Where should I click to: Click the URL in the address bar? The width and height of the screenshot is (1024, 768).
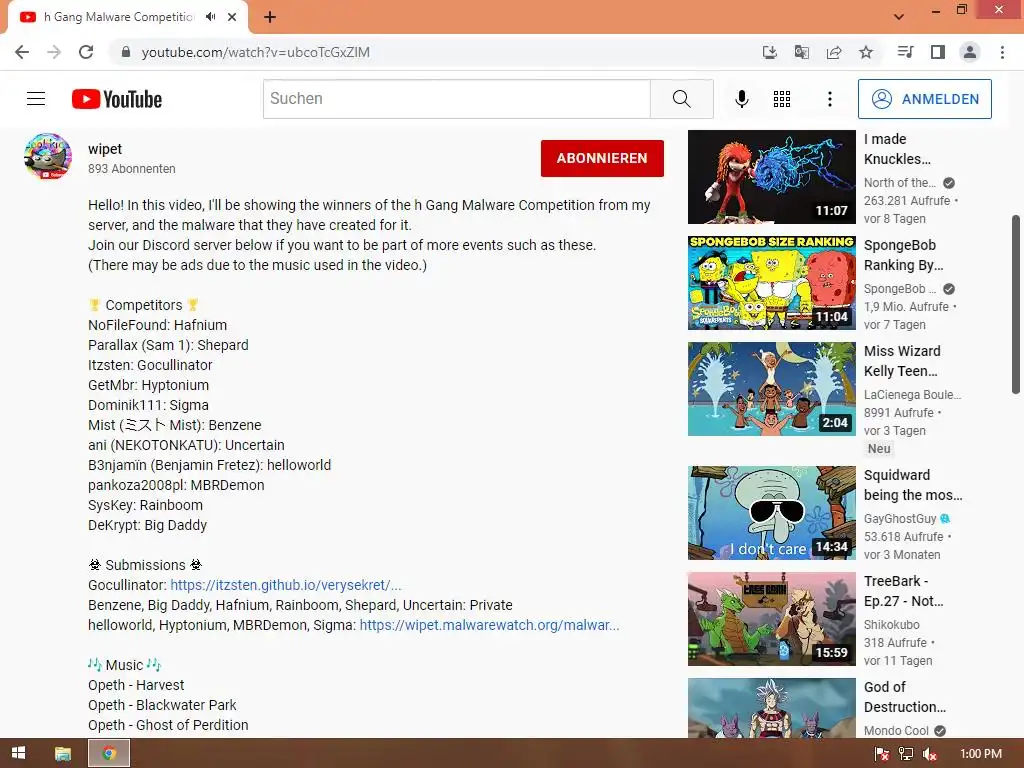point(255,52)
